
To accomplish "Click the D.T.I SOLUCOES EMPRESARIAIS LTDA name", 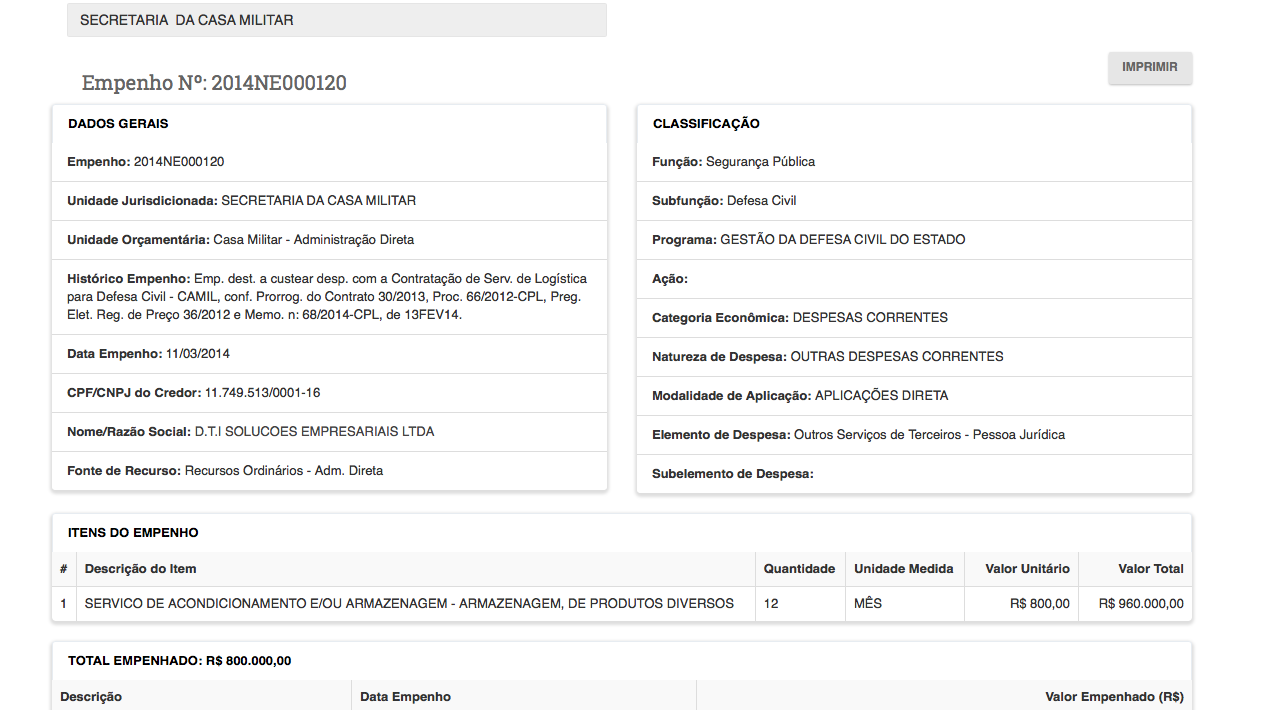I will (314, 432).
